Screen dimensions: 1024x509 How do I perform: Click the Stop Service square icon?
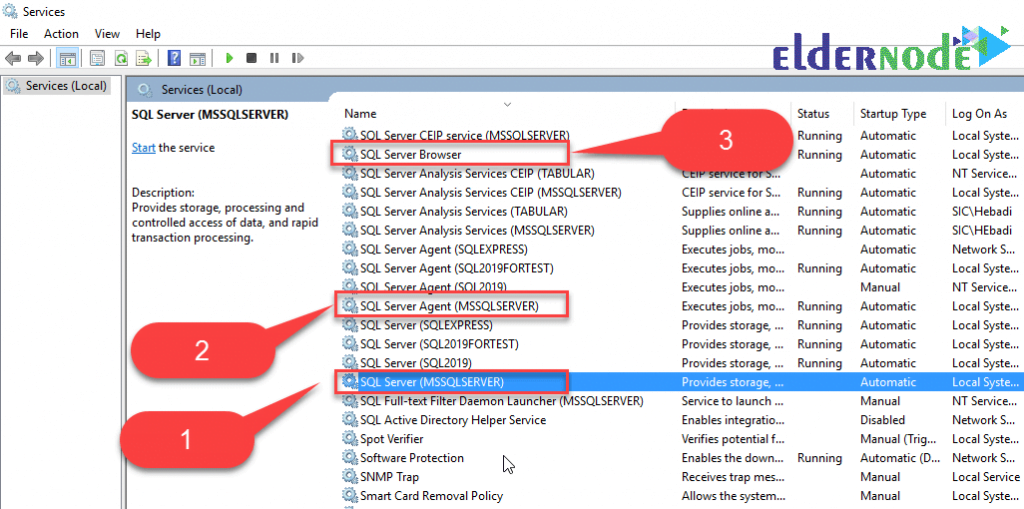(x=251, y=58)
